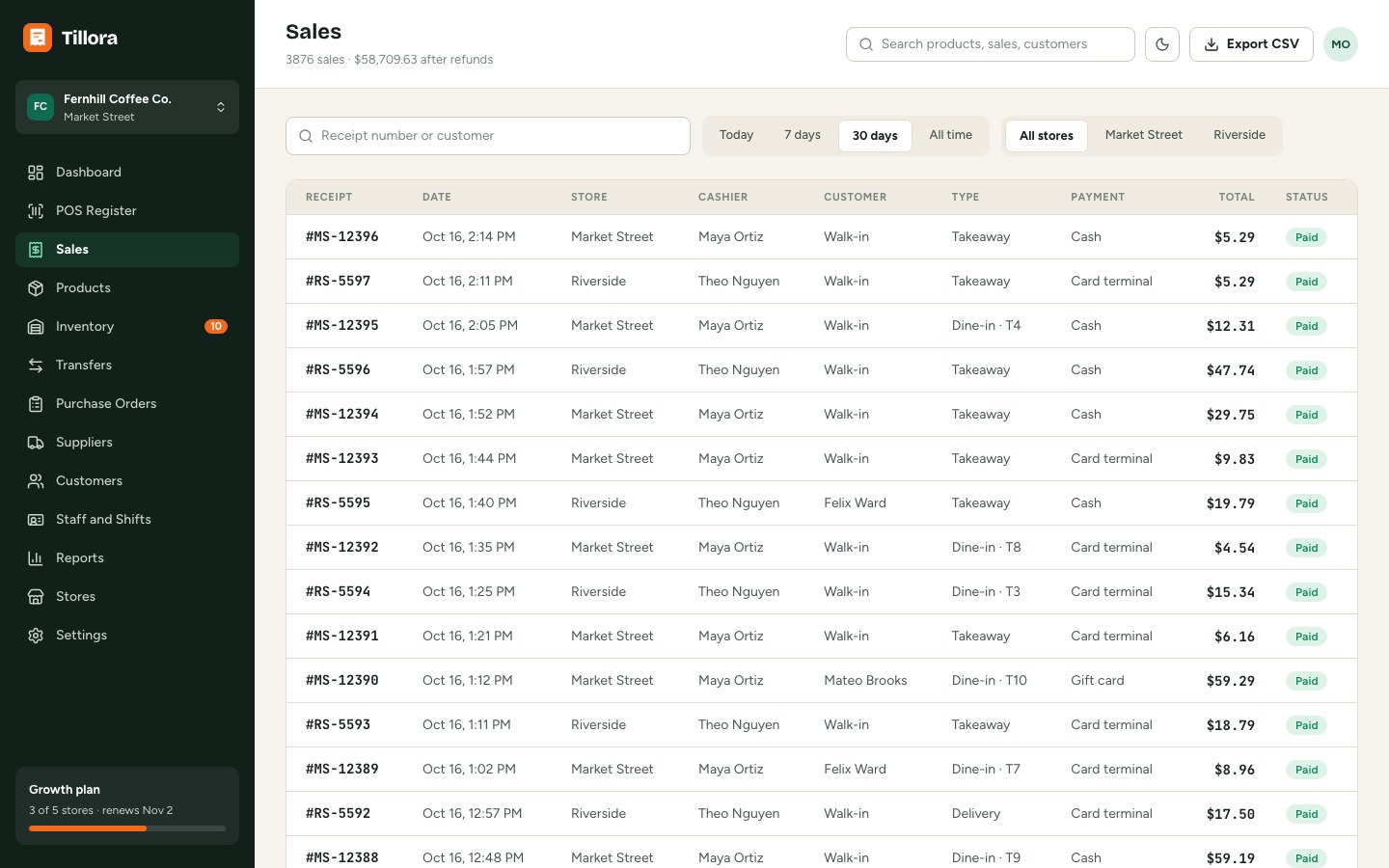1389x868 pixels.
Task: Click the TOTAL column header
Action: (x=1237, y=198)
